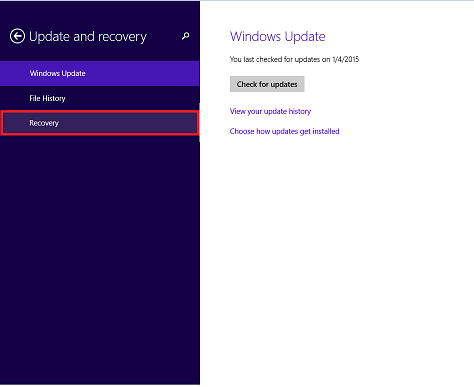Select Windows Update in the sidebar
This screenshot has width=474, height=387.
pyautogui.click(x=100, y=73)
